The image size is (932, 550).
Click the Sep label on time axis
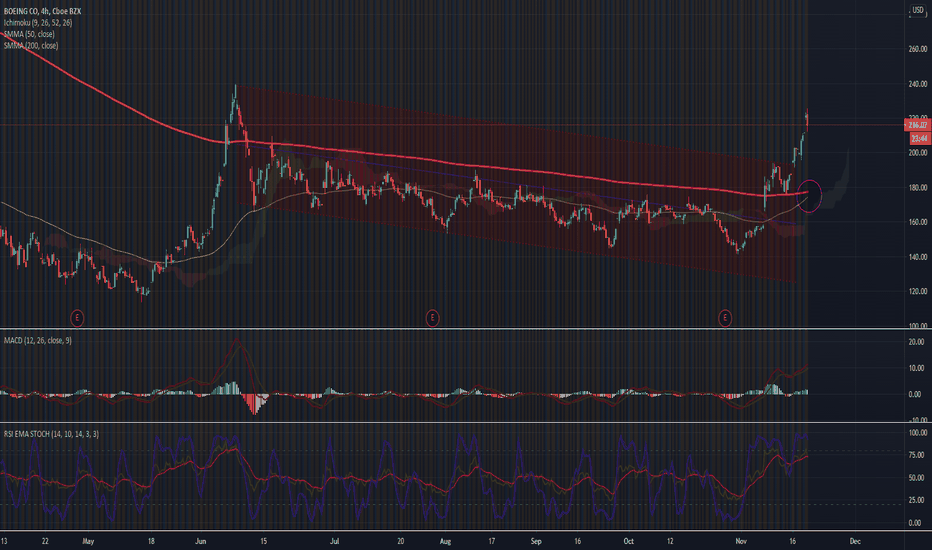(536, 541)
